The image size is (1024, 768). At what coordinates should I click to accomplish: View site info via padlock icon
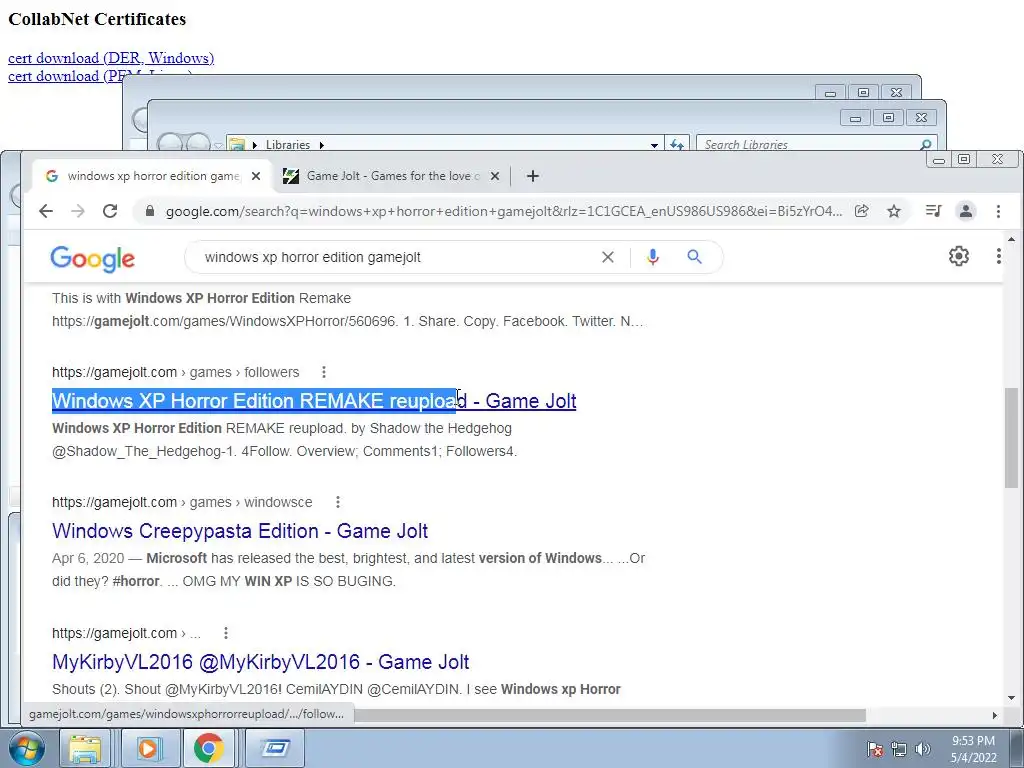[150, 211]
